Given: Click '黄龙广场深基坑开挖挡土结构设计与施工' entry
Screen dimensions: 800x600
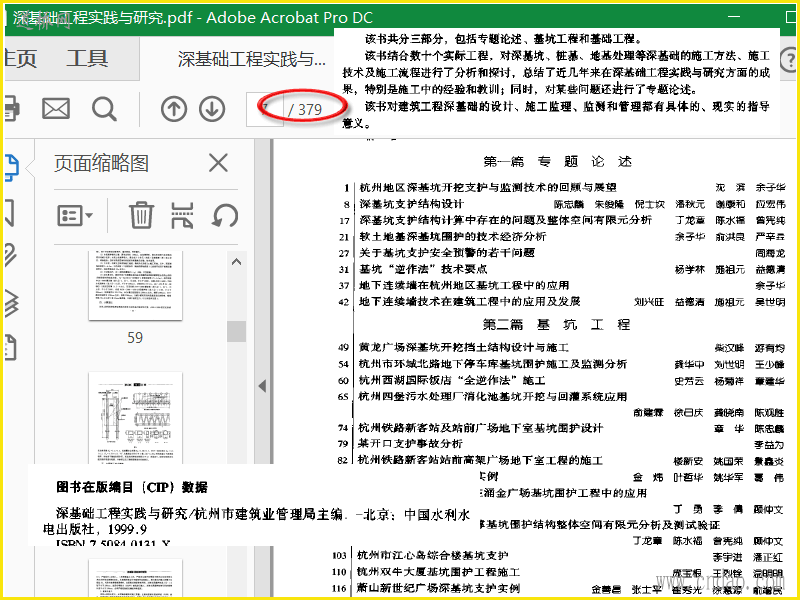Looking at the screenshot, I should click(463, 347).
